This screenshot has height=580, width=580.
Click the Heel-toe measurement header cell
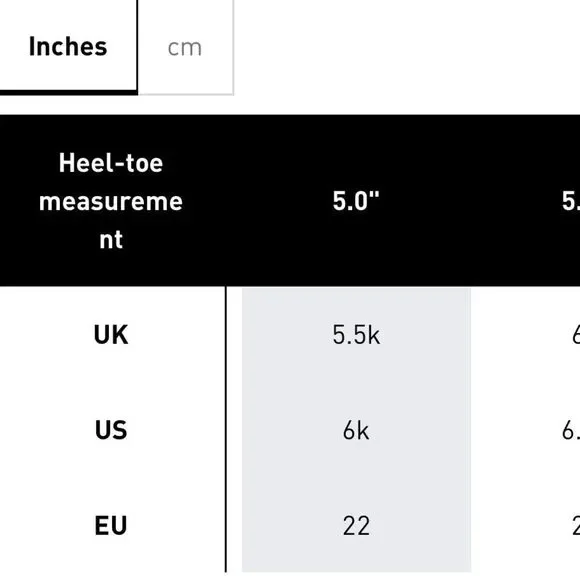[x=111, y=201]
